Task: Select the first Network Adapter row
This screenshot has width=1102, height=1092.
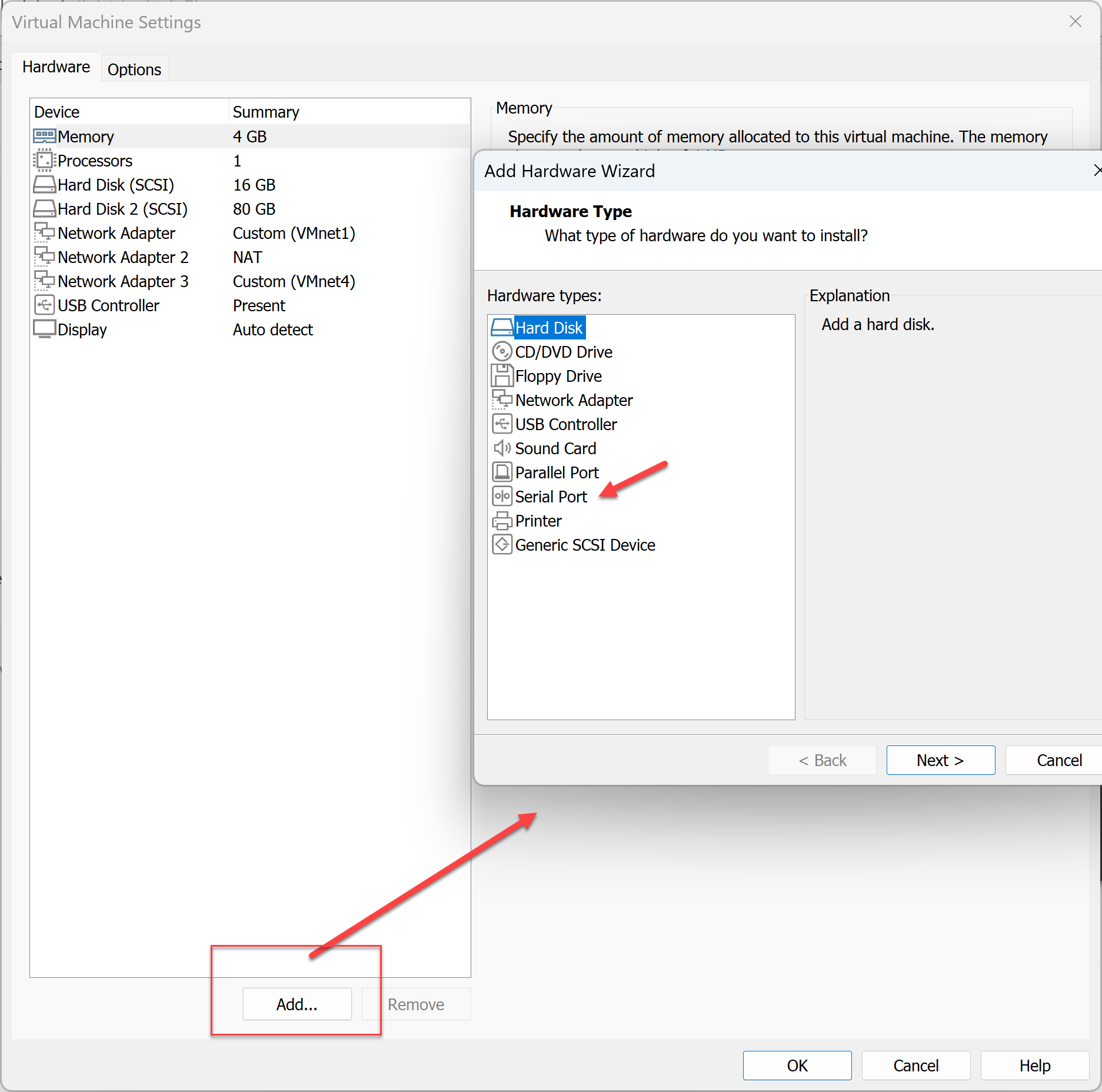Action: pyautogui.click(x=250, y=233)
